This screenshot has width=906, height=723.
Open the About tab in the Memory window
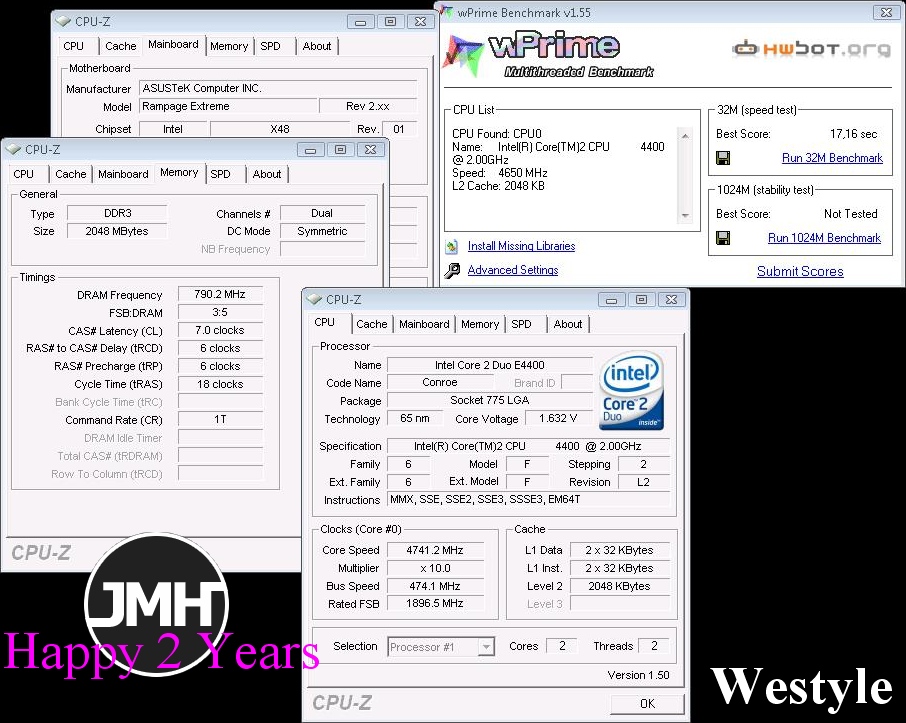pos(267,174)
